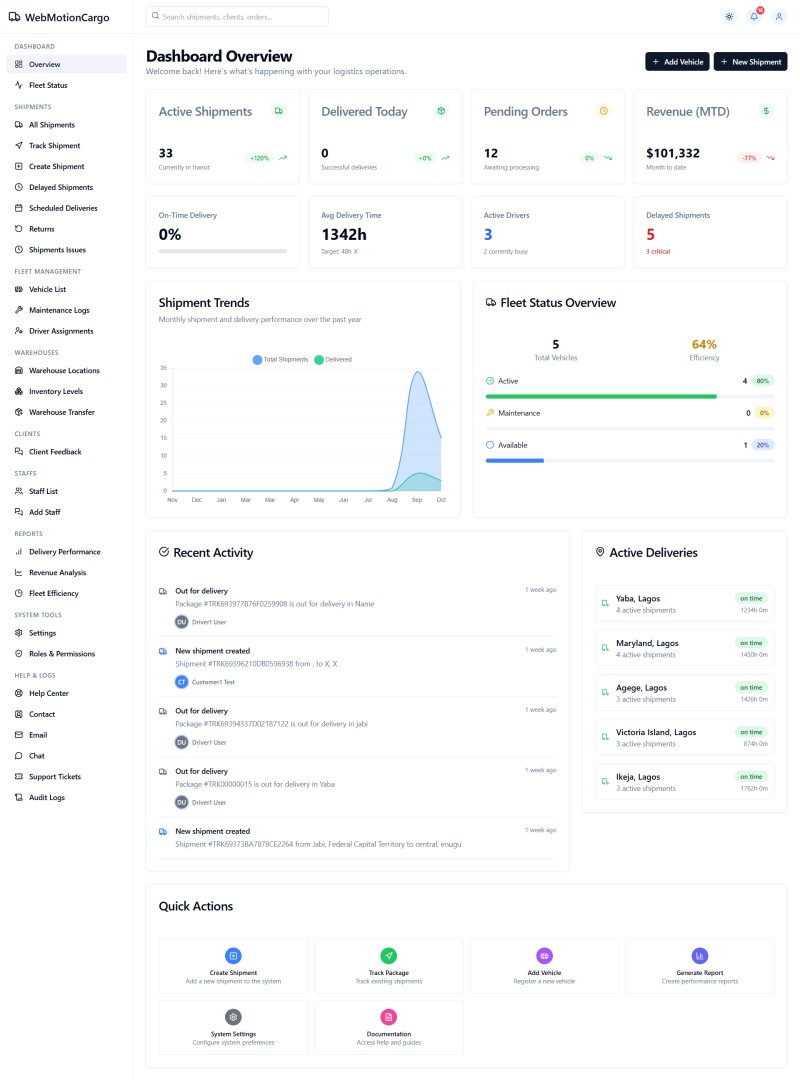Click the Track Package quick action icon
The image size is (800, 1080).
(389, 956)
